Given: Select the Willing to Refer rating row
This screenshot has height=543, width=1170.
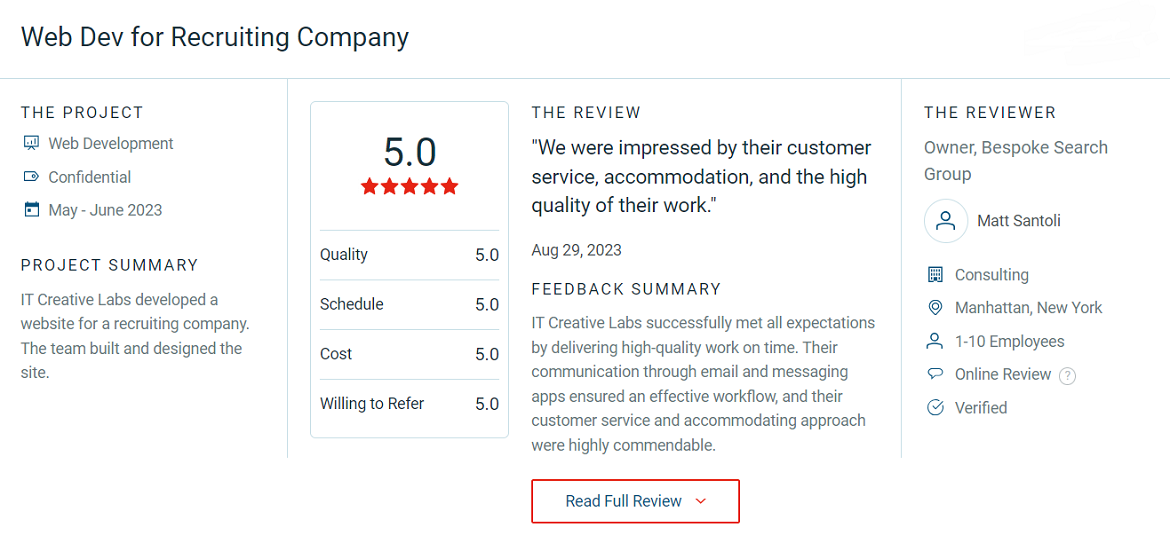Looking at the screenshot, I should coord(409,404).
